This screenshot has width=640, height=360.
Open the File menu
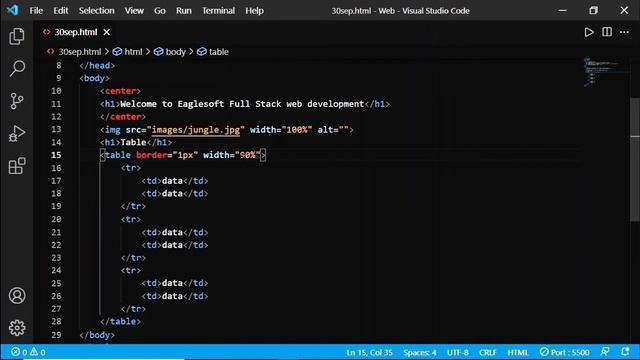36,11
